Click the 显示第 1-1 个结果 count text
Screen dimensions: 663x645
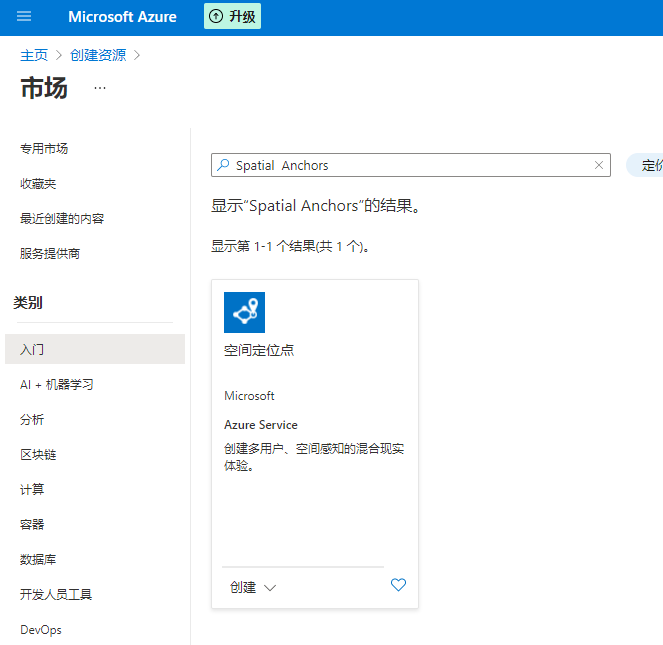point(290,246)
